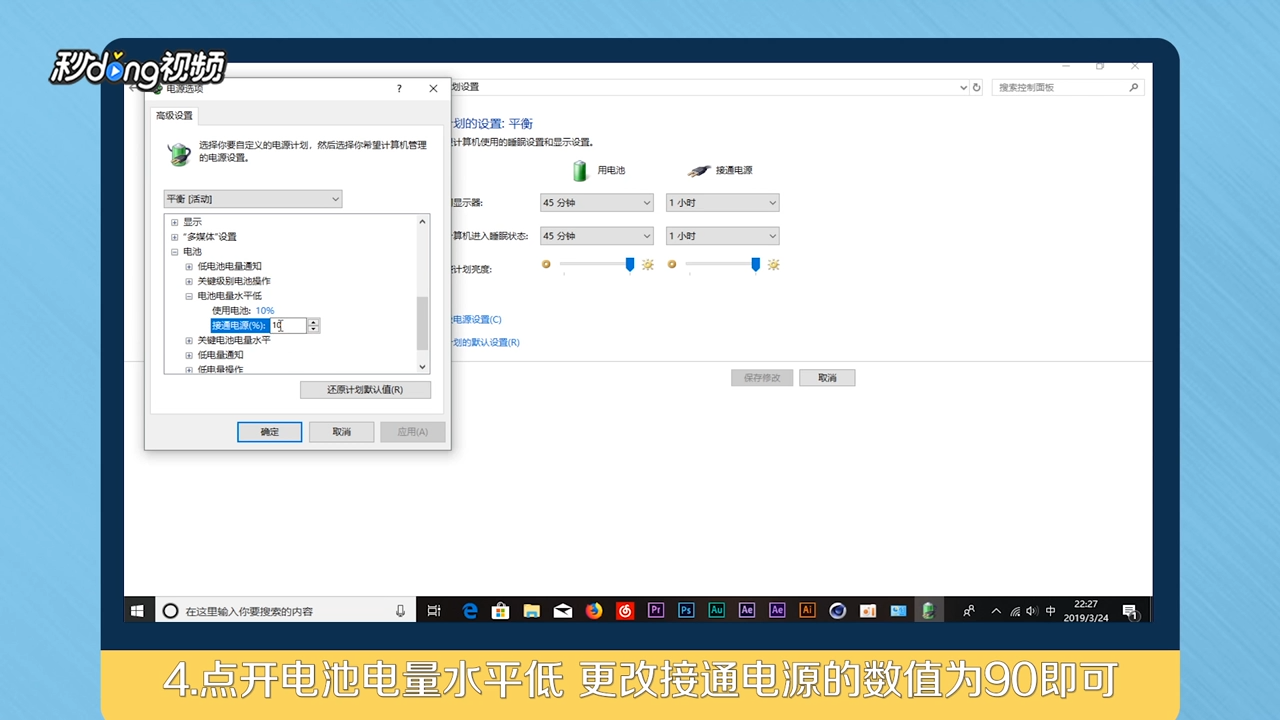Viewport: 1280px width, 720px height.
Task: Click 取消 in the edit plan window
Action: pos(827,378)
